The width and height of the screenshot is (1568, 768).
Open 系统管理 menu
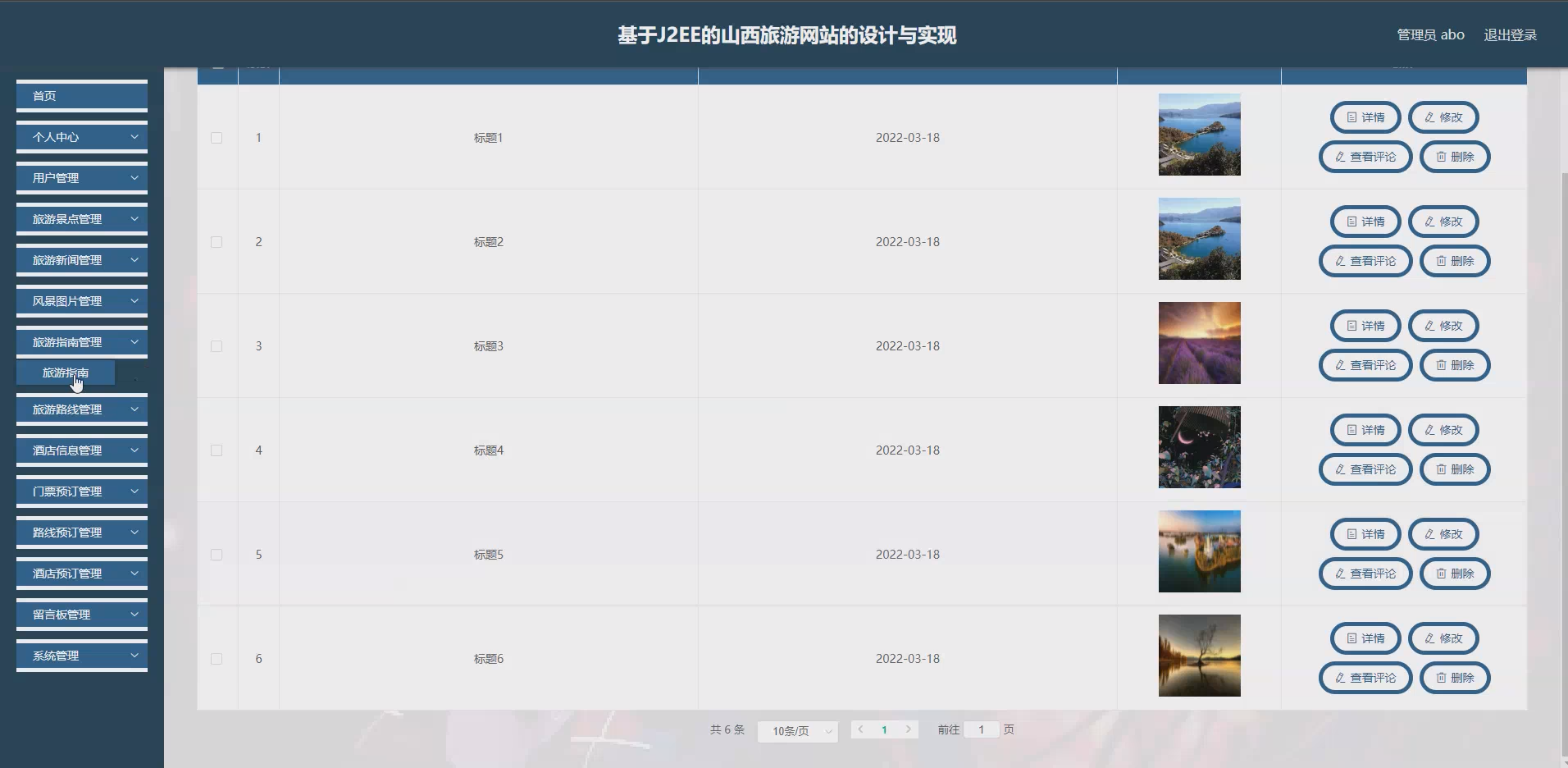pyautogui.click(x=82, y=656)
